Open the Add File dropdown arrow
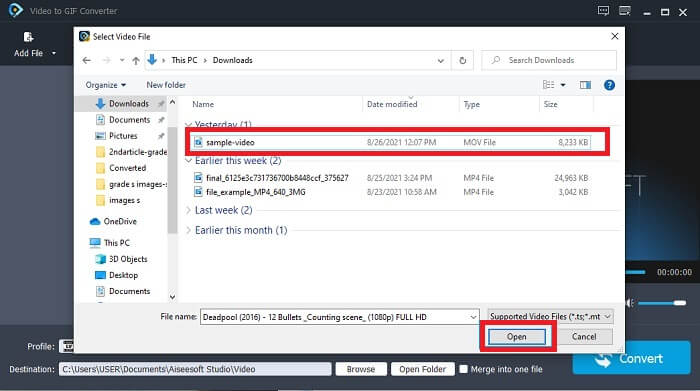The height and width of the screenshot is (391, 700). 54,53
